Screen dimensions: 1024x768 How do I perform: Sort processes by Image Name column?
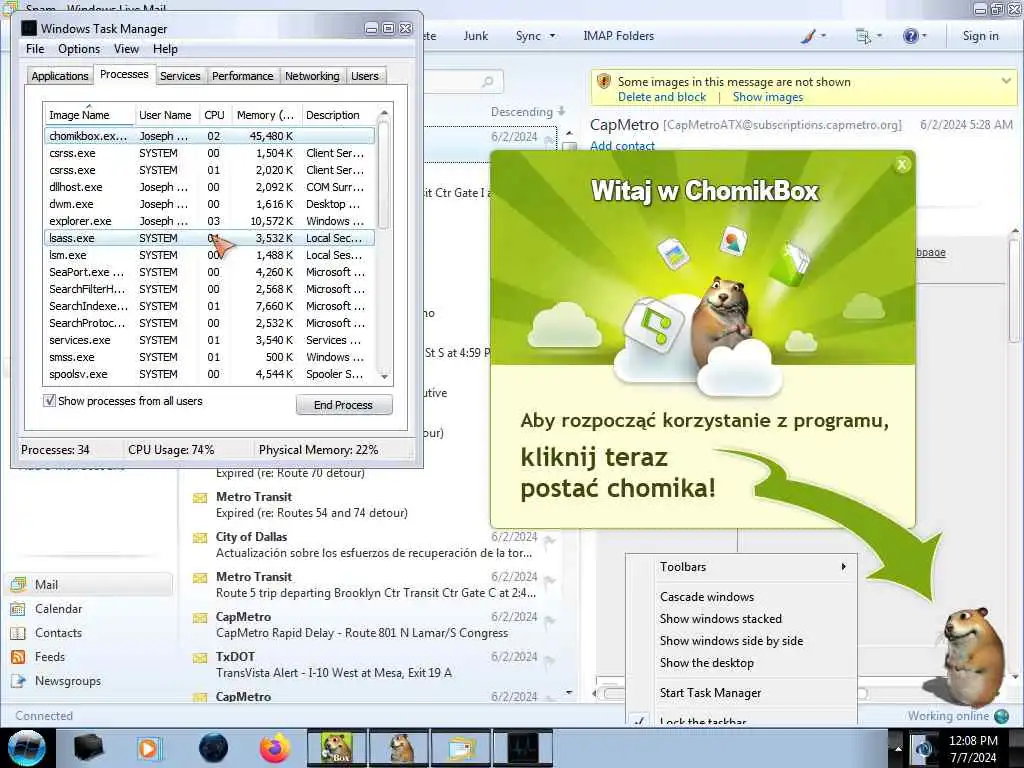pyautogui.click(x=89, y=115)
